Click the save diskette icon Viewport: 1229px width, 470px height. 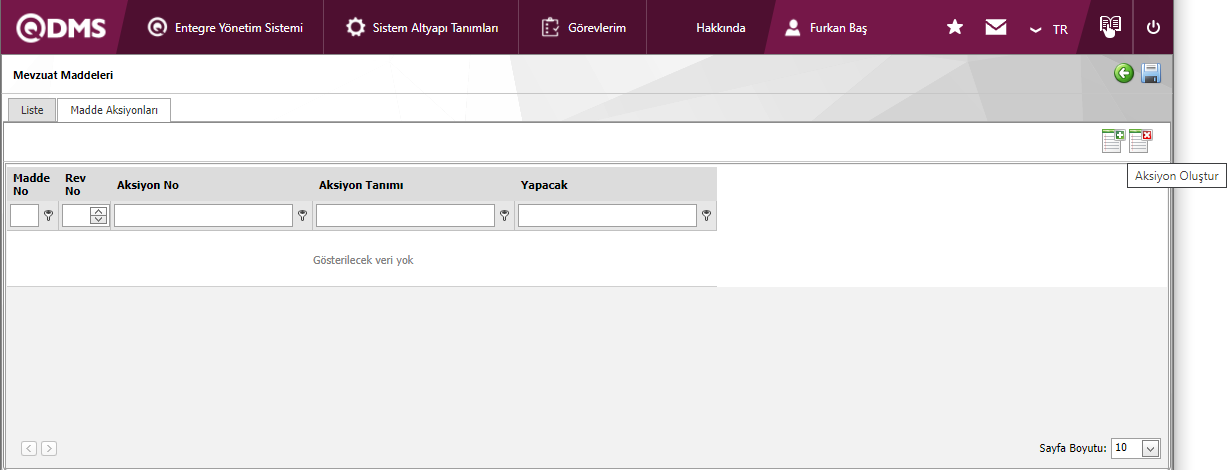[1151, 73]
